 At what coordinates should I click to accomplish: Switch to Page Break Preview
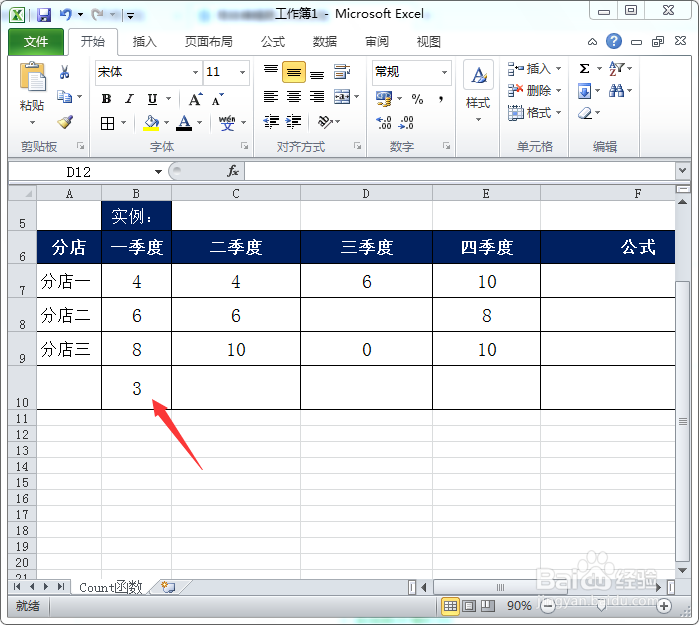[488, 606]
